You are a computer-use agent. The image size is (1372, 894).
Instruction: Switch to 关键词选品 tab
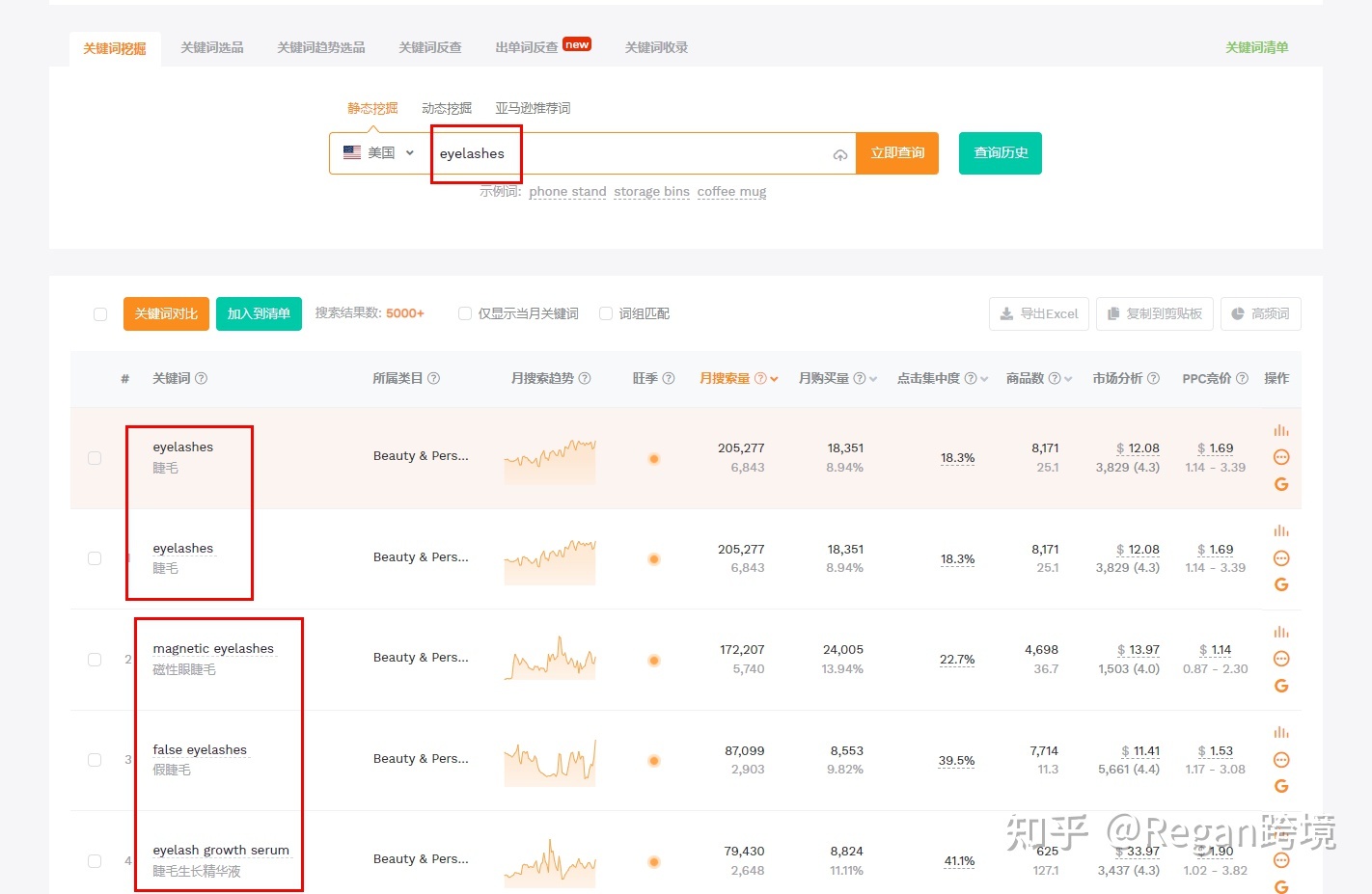click(x=212, y=47)
